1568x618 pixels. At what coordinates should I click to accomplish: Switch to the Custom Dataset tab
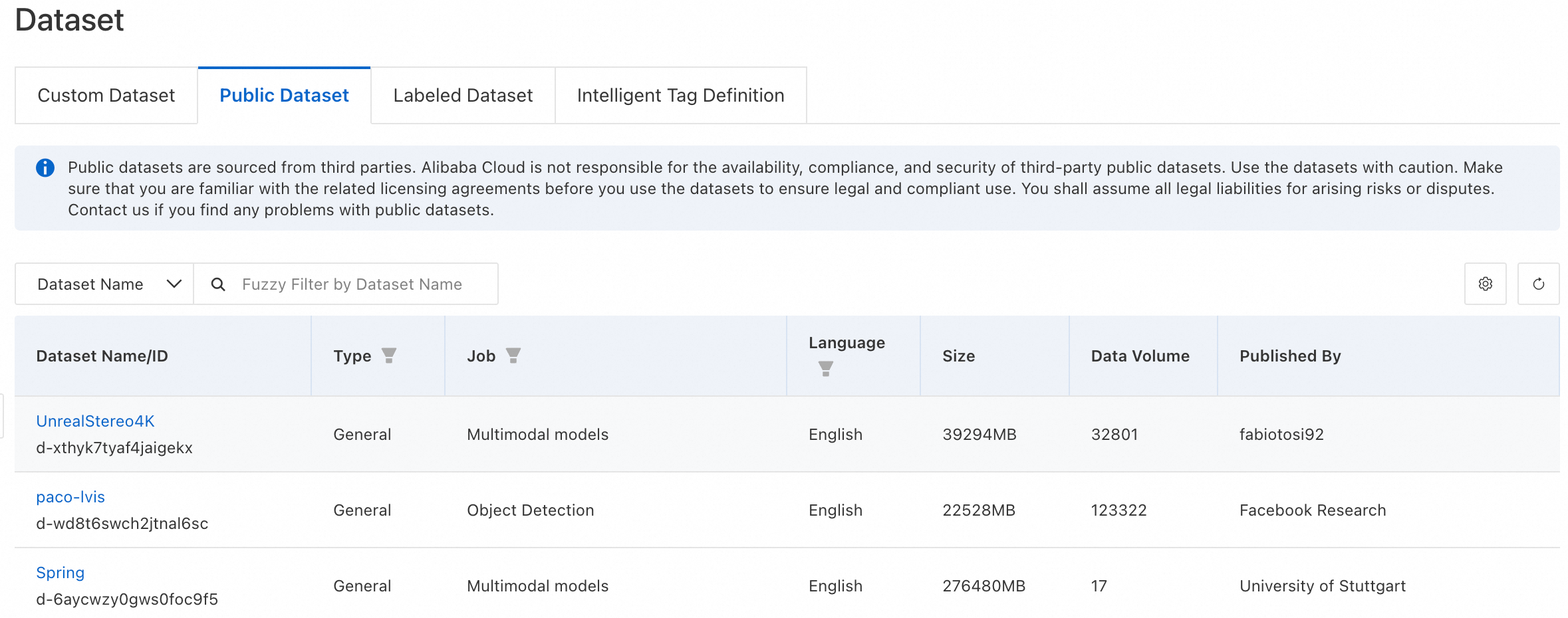(106, 96)
